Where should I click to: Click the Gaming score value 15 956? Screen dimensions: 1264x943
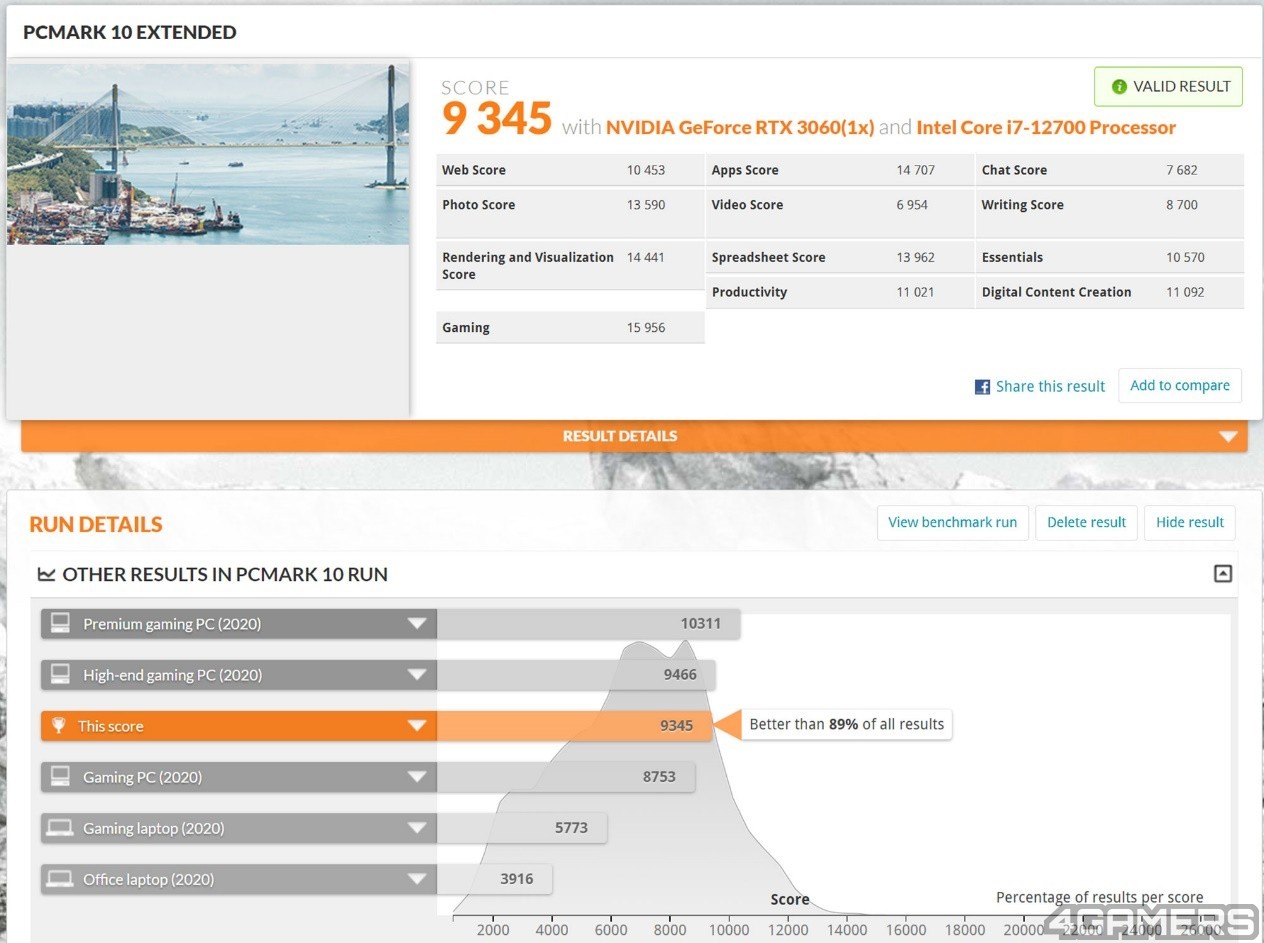tap(646, 328)
